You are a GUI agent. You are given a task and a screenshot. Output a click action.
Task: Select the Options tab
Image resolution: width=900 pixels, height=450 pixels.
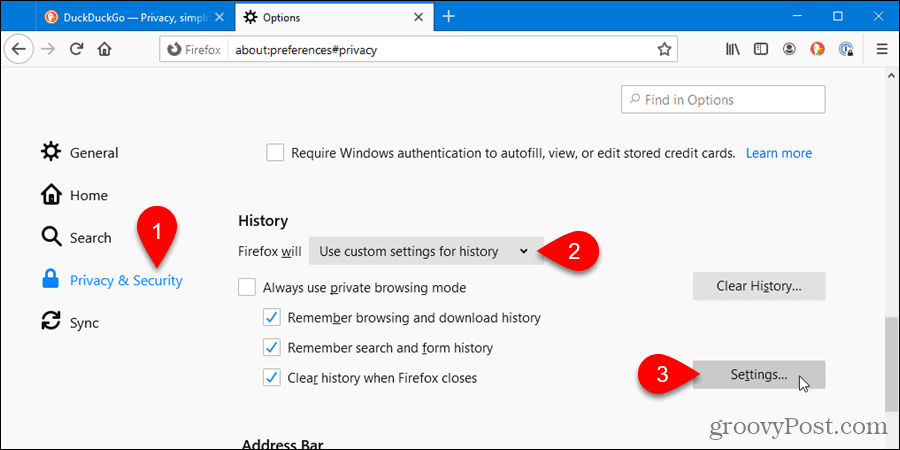[332, 17]
